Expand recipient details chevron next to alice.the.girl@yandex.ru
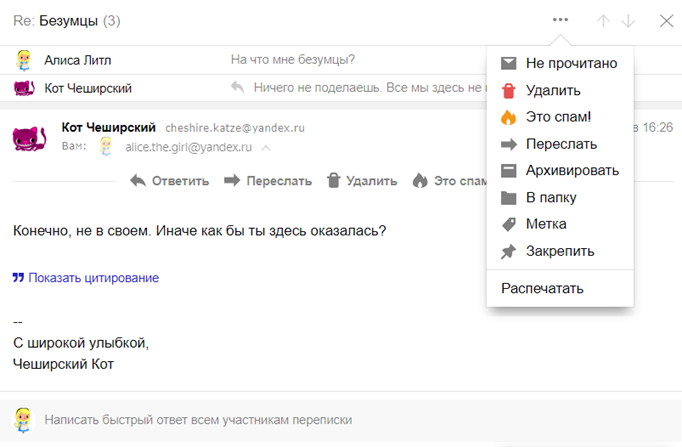 265,147
